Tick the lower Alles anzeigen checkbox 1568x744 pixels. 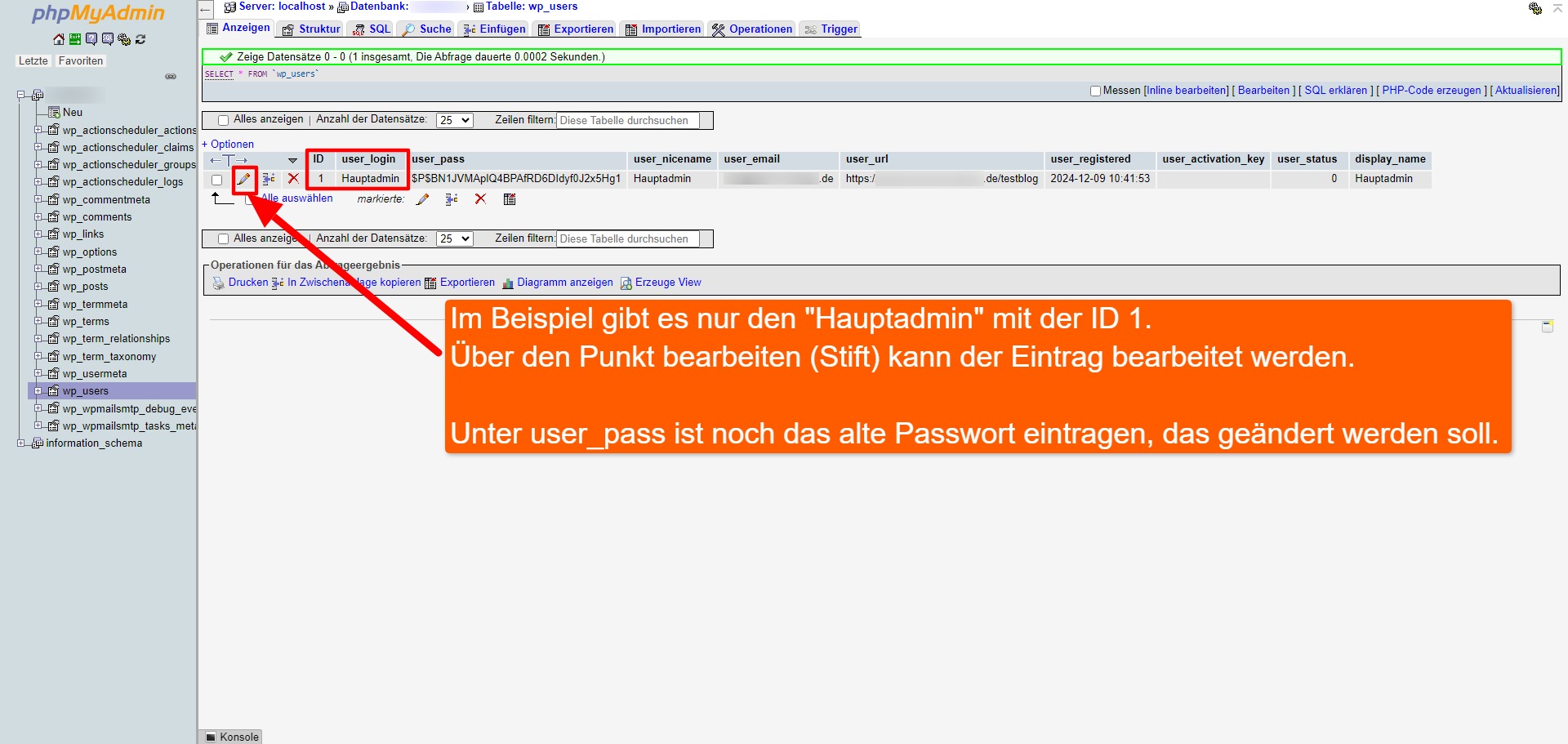tap(223, 239)
